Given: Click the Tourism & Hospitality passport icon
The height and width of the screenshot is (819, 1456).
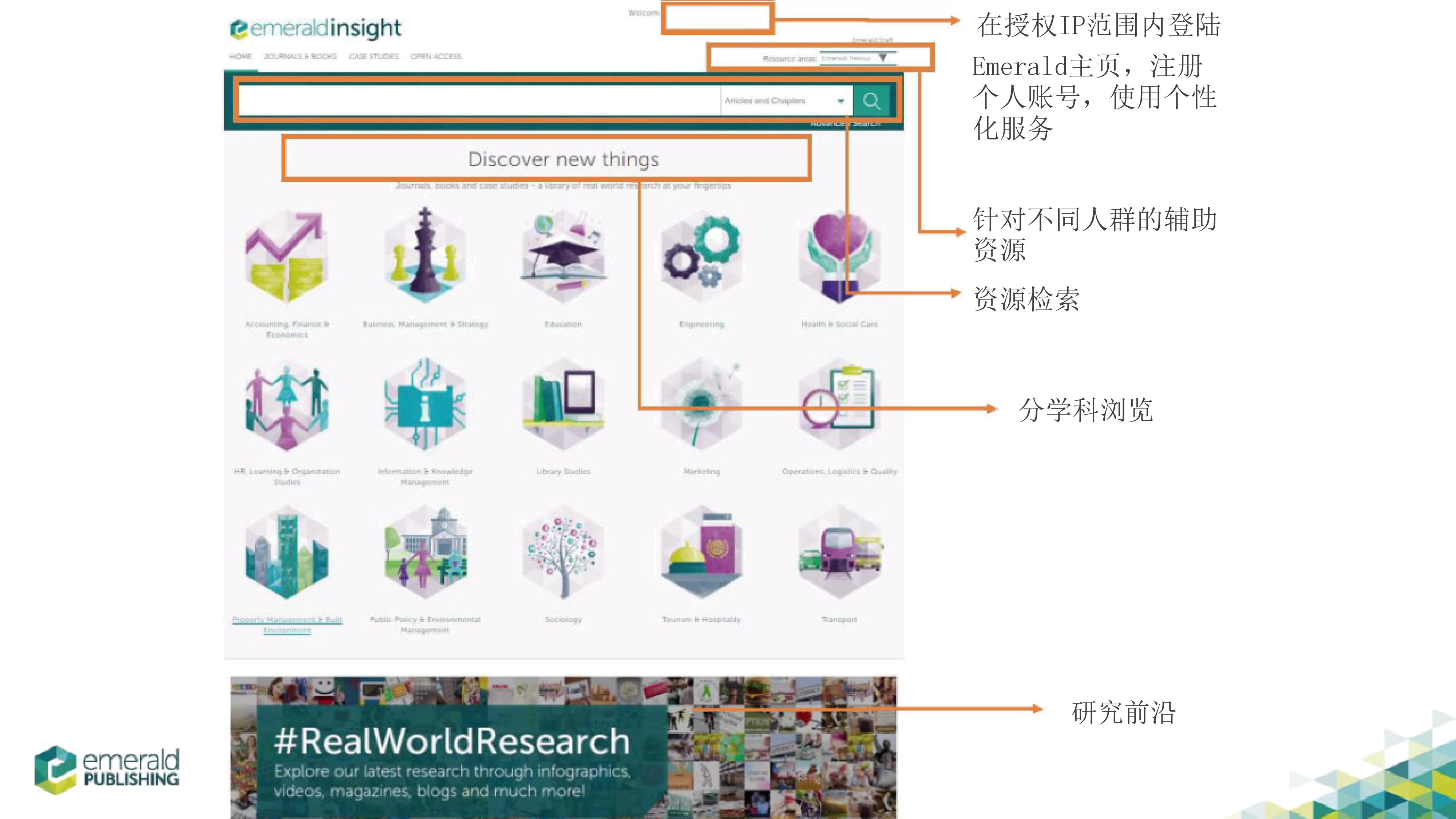Looking at the screenshot, I should click(x=701, y=552).
